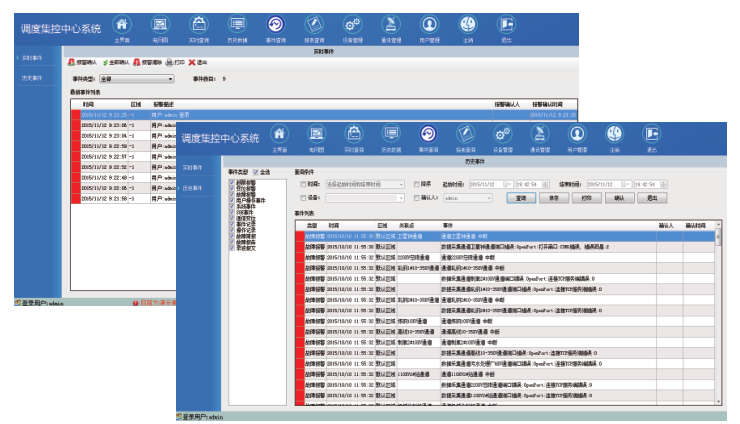The width and height of the screenshot is (740, 424).
Task: Click the 确认 button in query conditions
Action: (x=618, y=198)
